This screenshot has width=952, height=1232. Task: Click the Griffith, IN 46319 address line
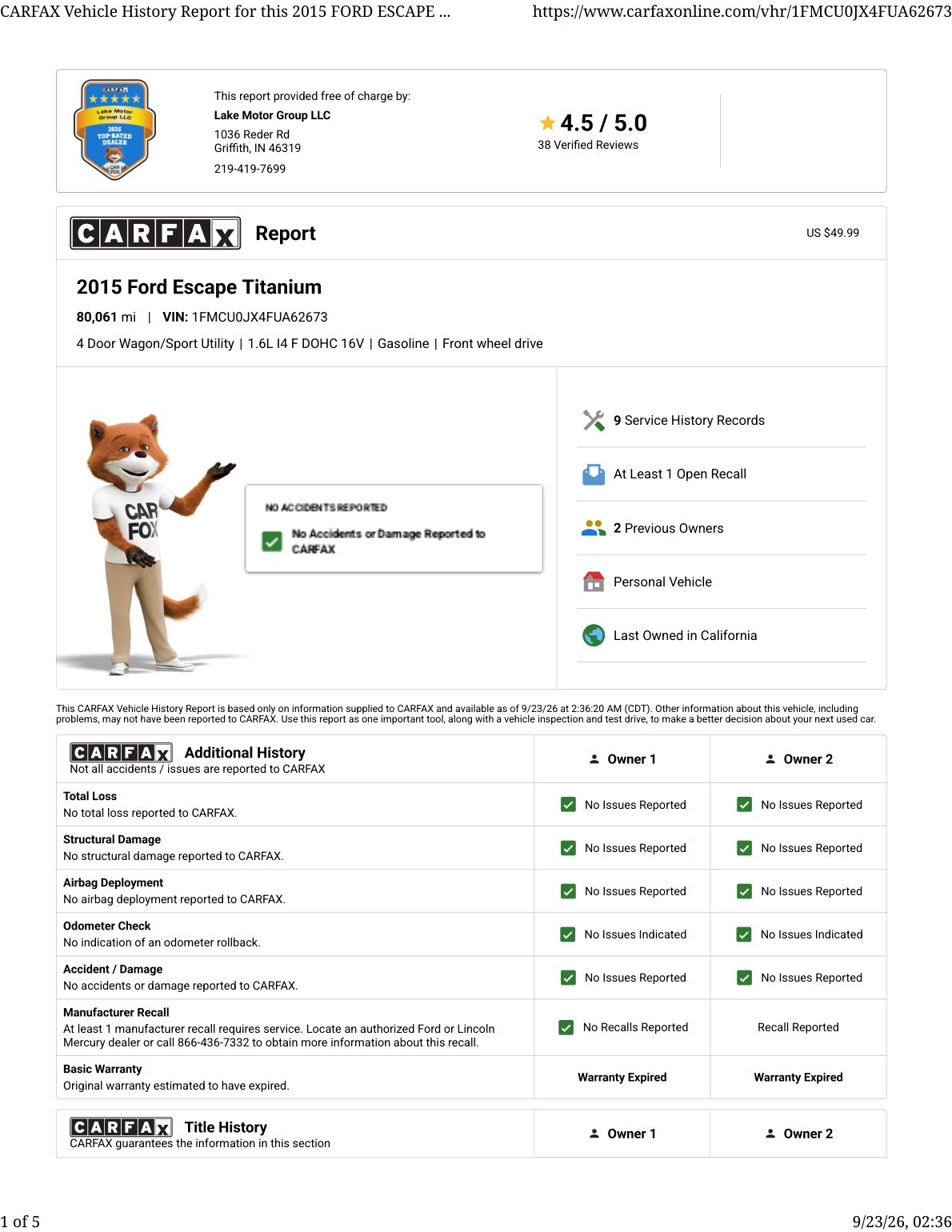[x=258, y=148]
